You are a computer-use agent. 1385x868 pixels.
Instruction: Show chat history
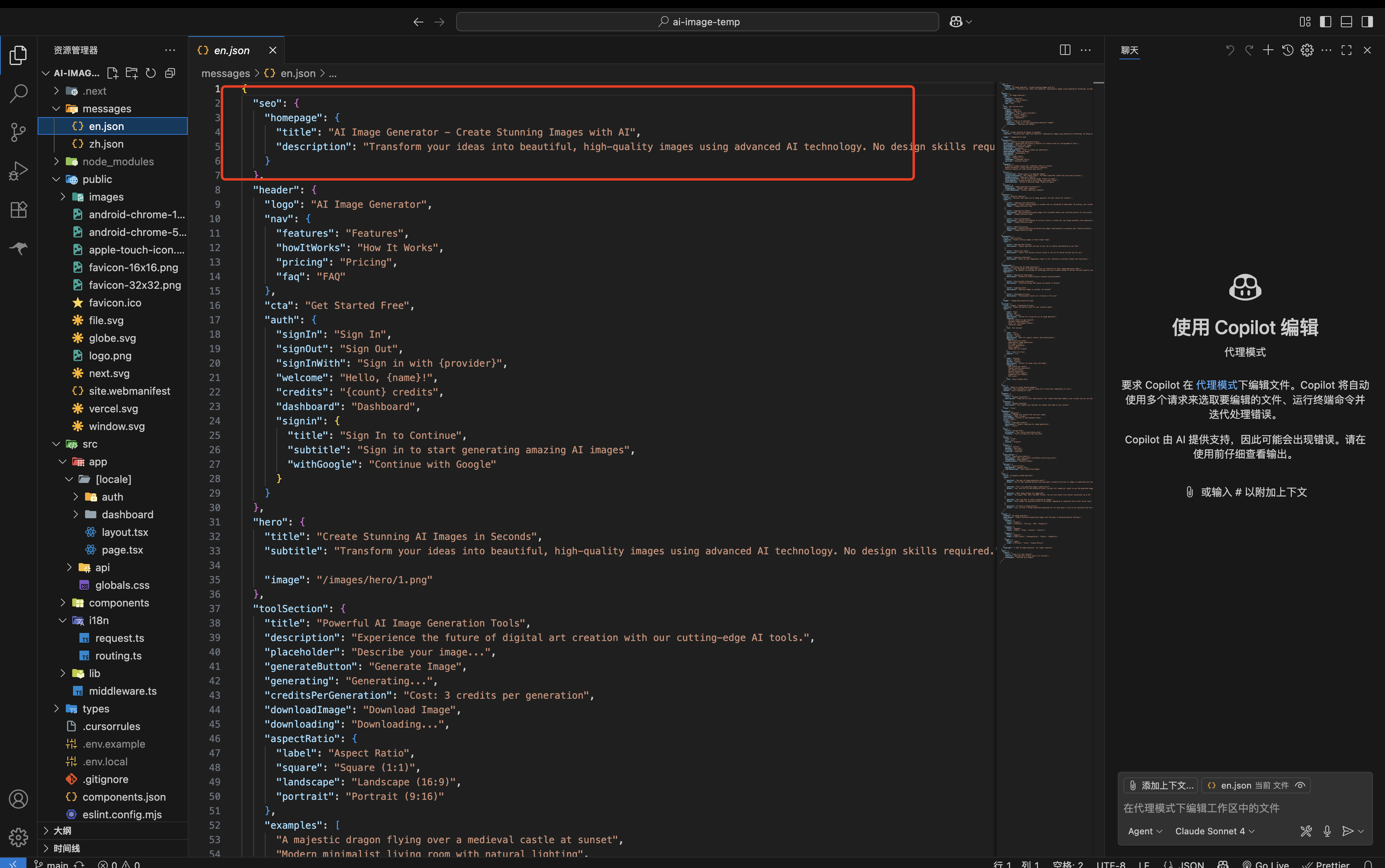tap(1288, 50)
